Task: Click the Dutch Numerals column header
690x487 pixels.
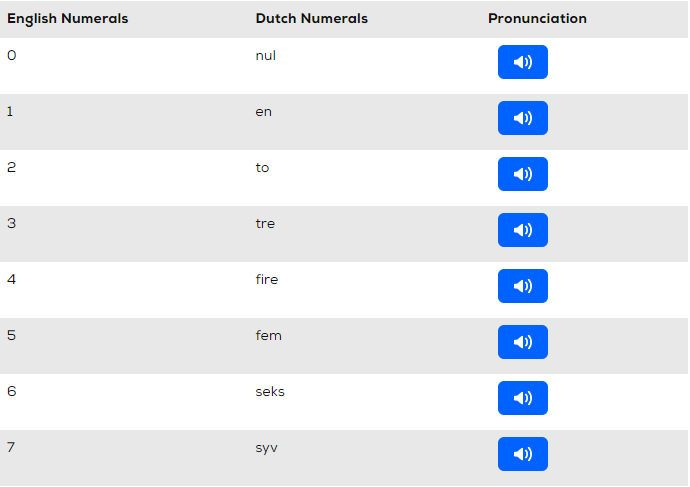Action: tap(312, 18)
